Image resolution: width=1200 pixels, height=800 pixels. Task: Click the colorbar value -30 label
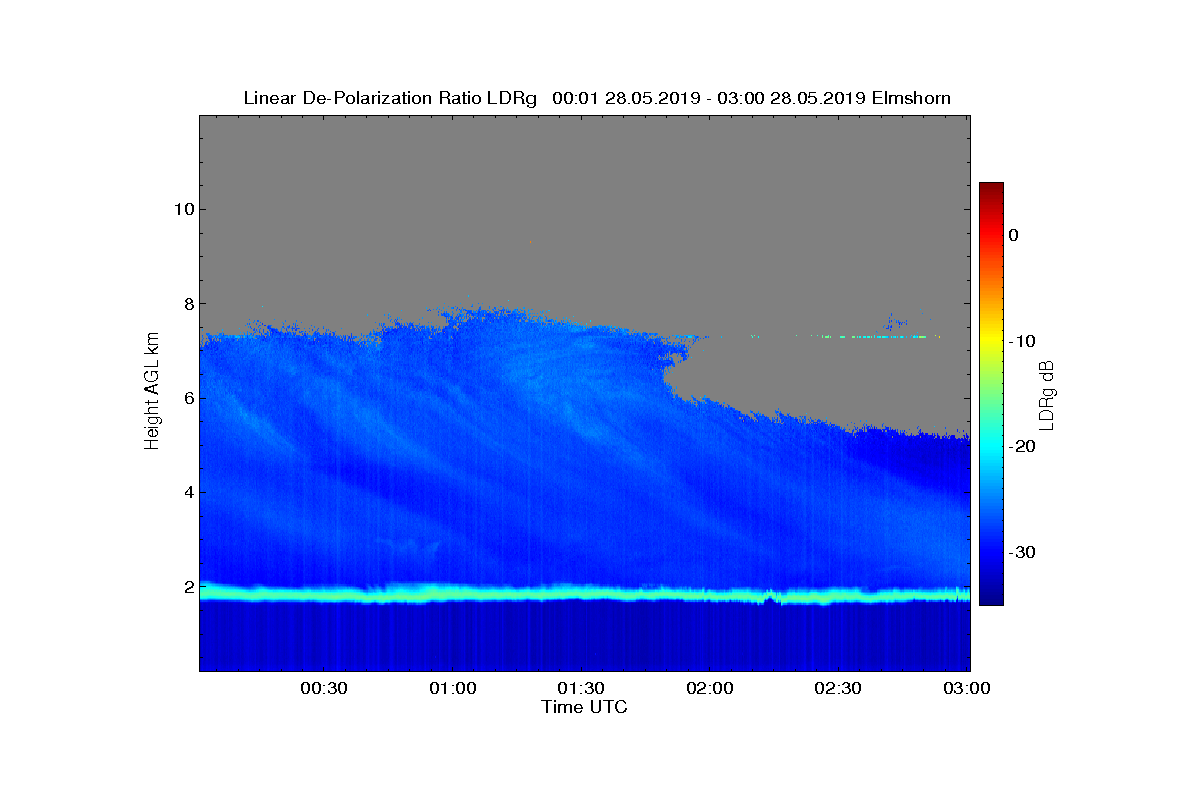[x=1022, y=553]
